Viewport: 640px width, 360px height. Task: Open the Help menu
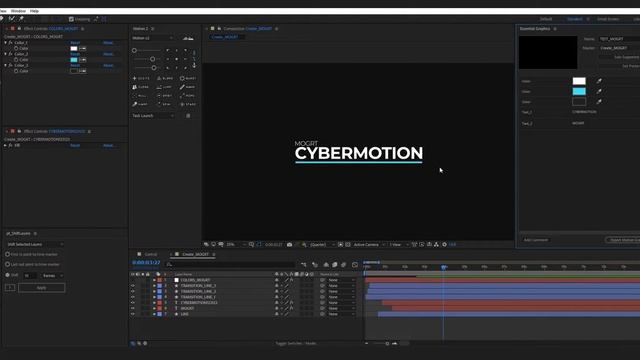(34, 11)
